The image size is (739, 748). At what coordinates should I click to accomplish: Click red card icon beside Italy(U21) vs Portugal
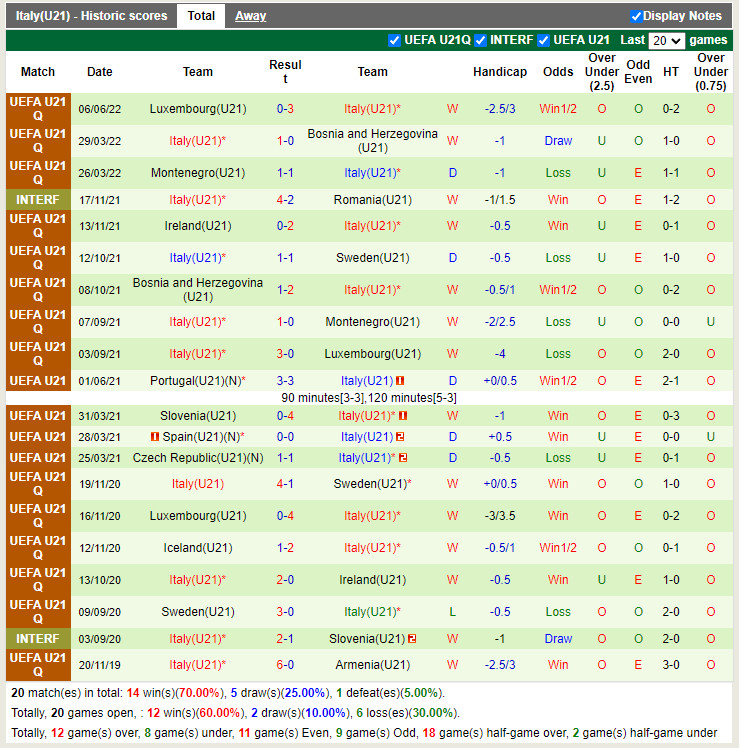tap(400, 381)
